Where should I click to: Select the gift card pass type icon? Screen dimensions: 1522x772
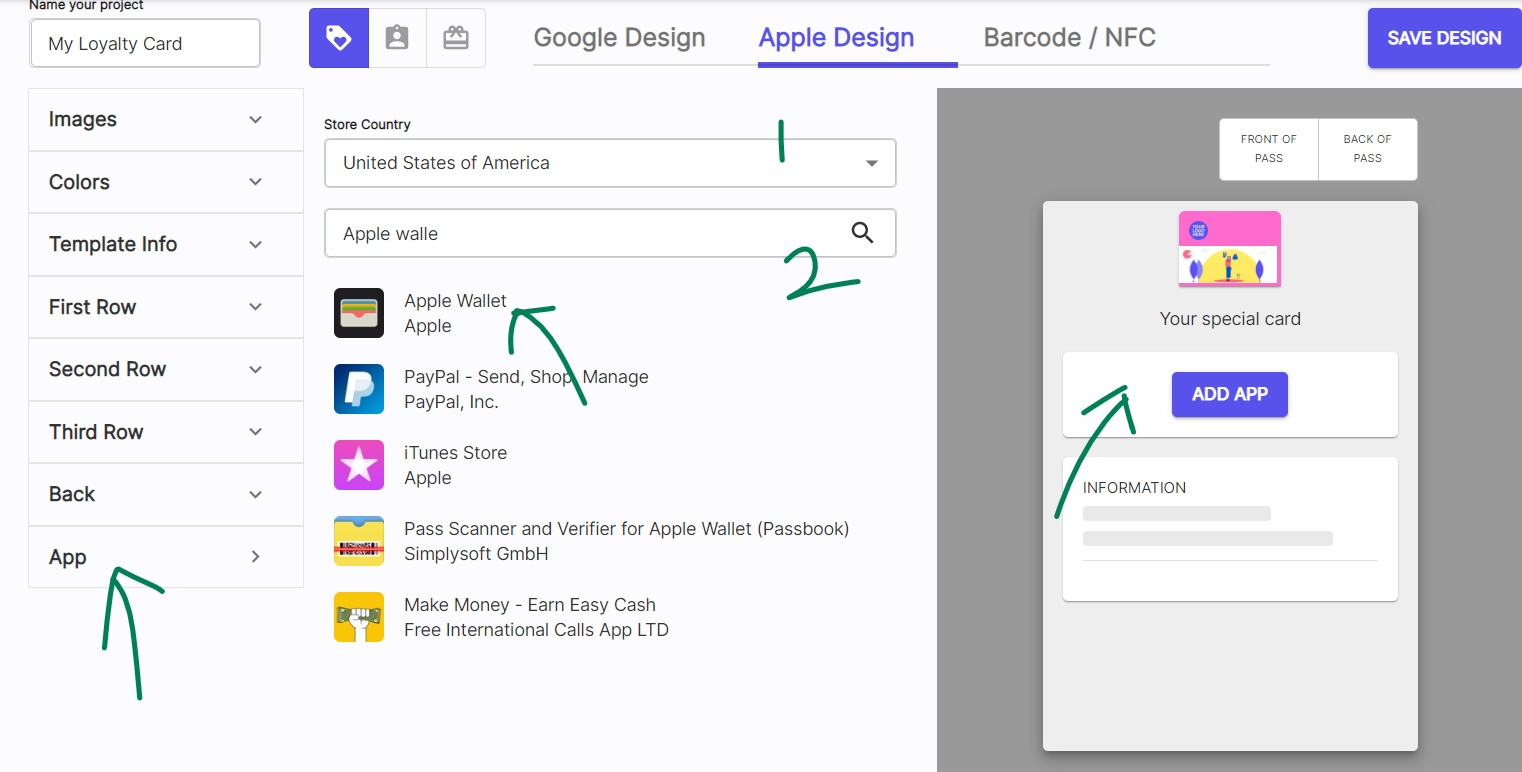(456, 38)
